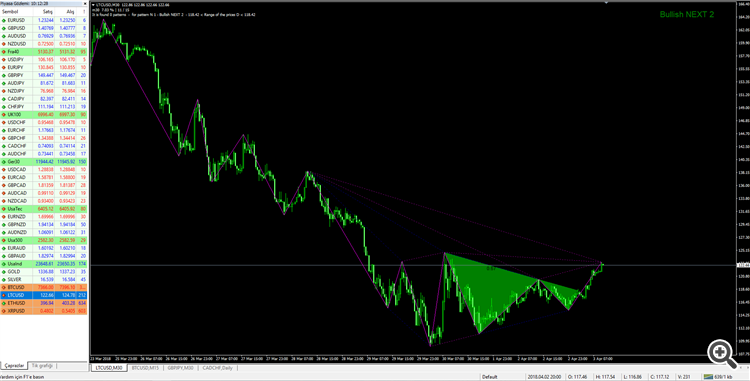Viewport: 750px width, 381px height.
Task: Close the Piyasa Gözlemi panel
Action: [x=85, y=3]
